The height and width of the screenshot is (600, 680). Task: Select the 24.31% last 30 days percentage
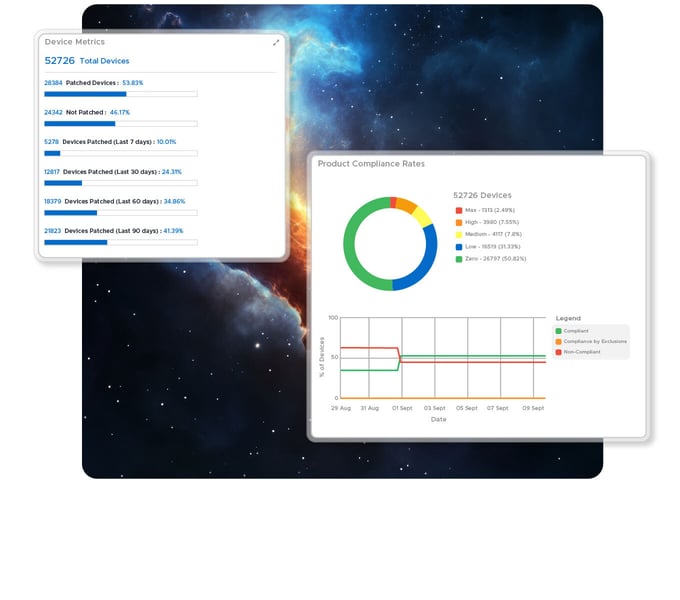click(x=172, y=172)
